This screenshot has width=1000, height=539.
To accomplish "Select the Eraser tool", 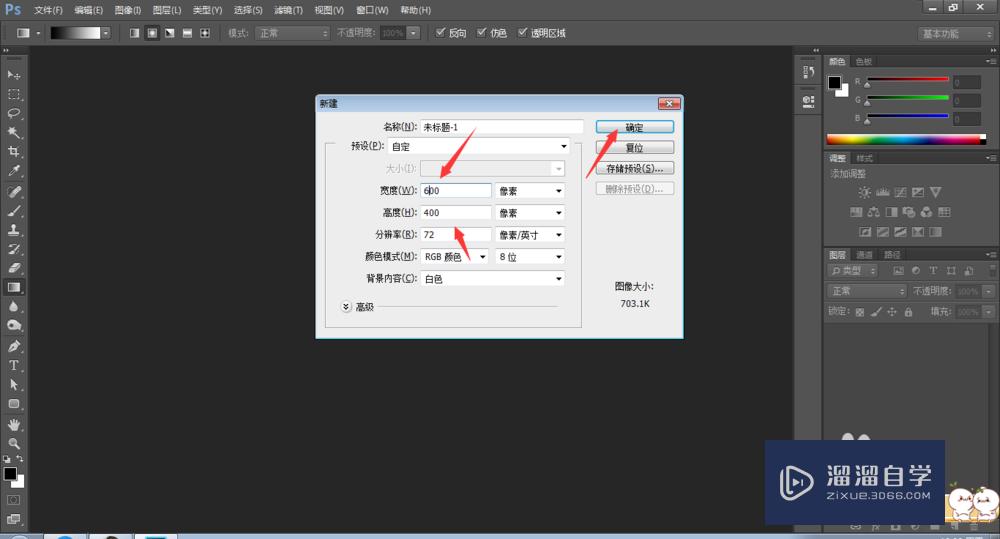I will (13, 268).
